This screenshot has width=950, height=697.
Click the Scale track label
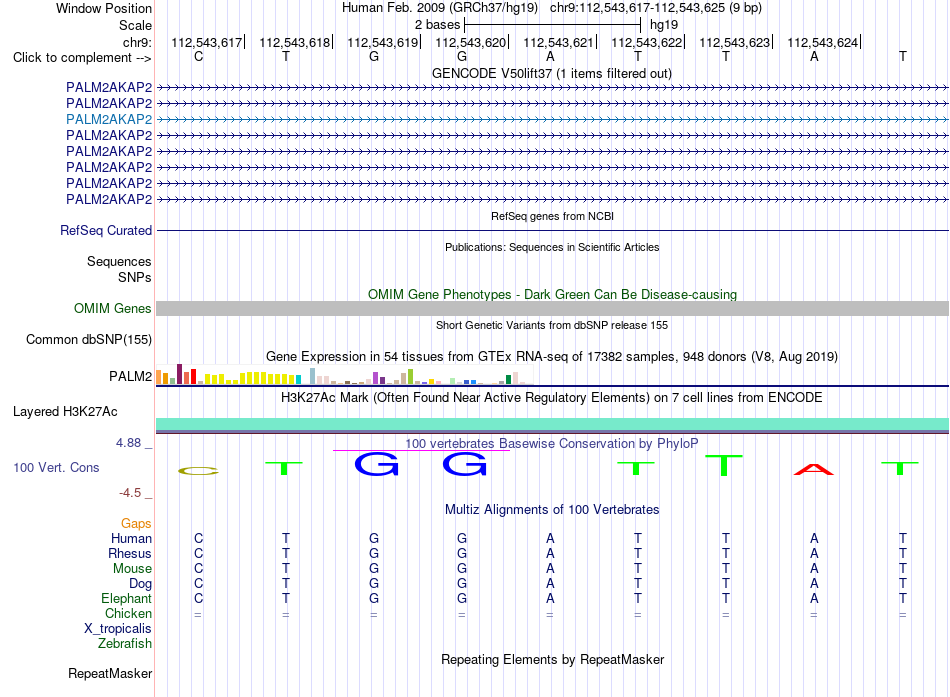[135, 25]
